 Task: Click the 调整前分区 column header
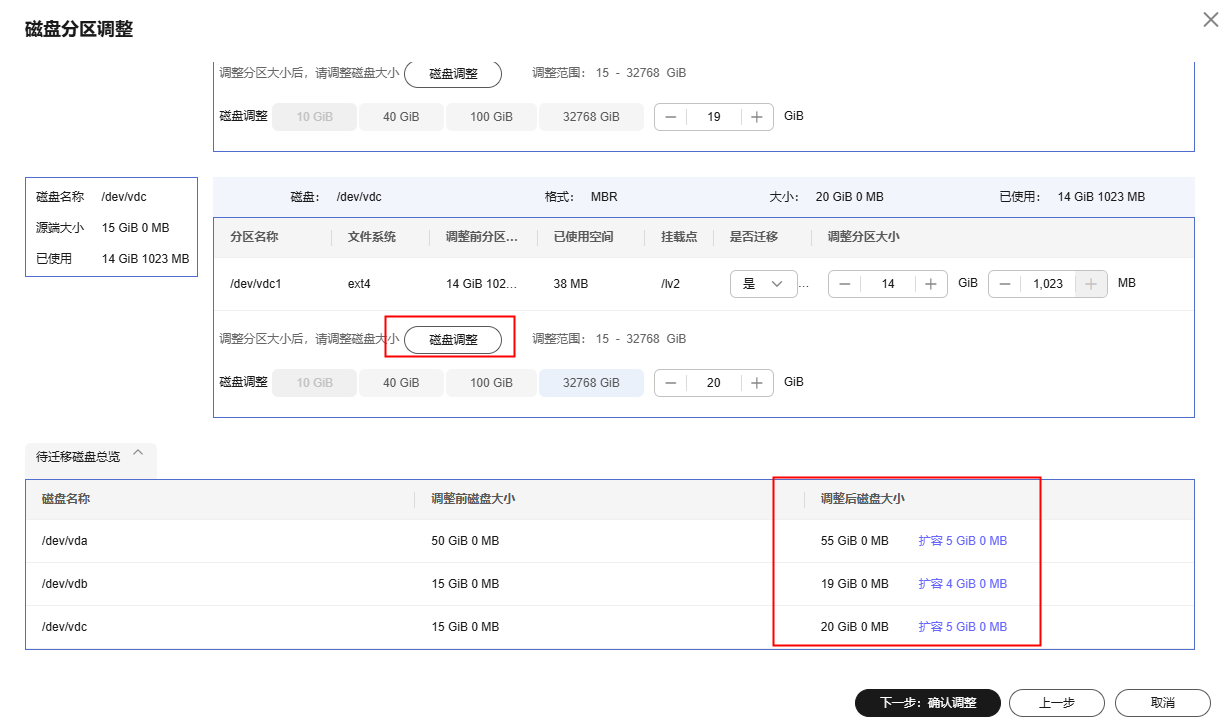click(x=482, y=237)
